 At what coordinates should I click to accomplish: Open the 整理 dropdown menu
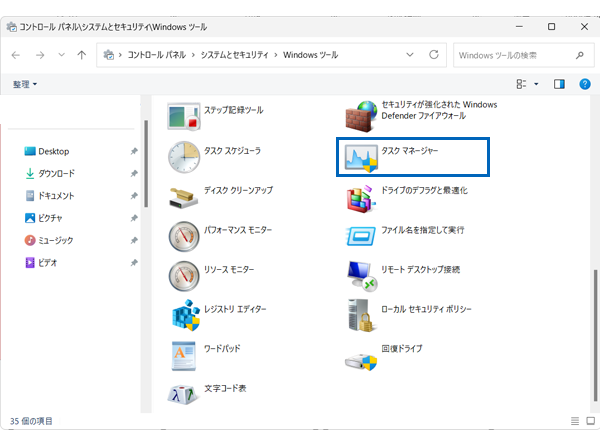click(x=25, y=84)
